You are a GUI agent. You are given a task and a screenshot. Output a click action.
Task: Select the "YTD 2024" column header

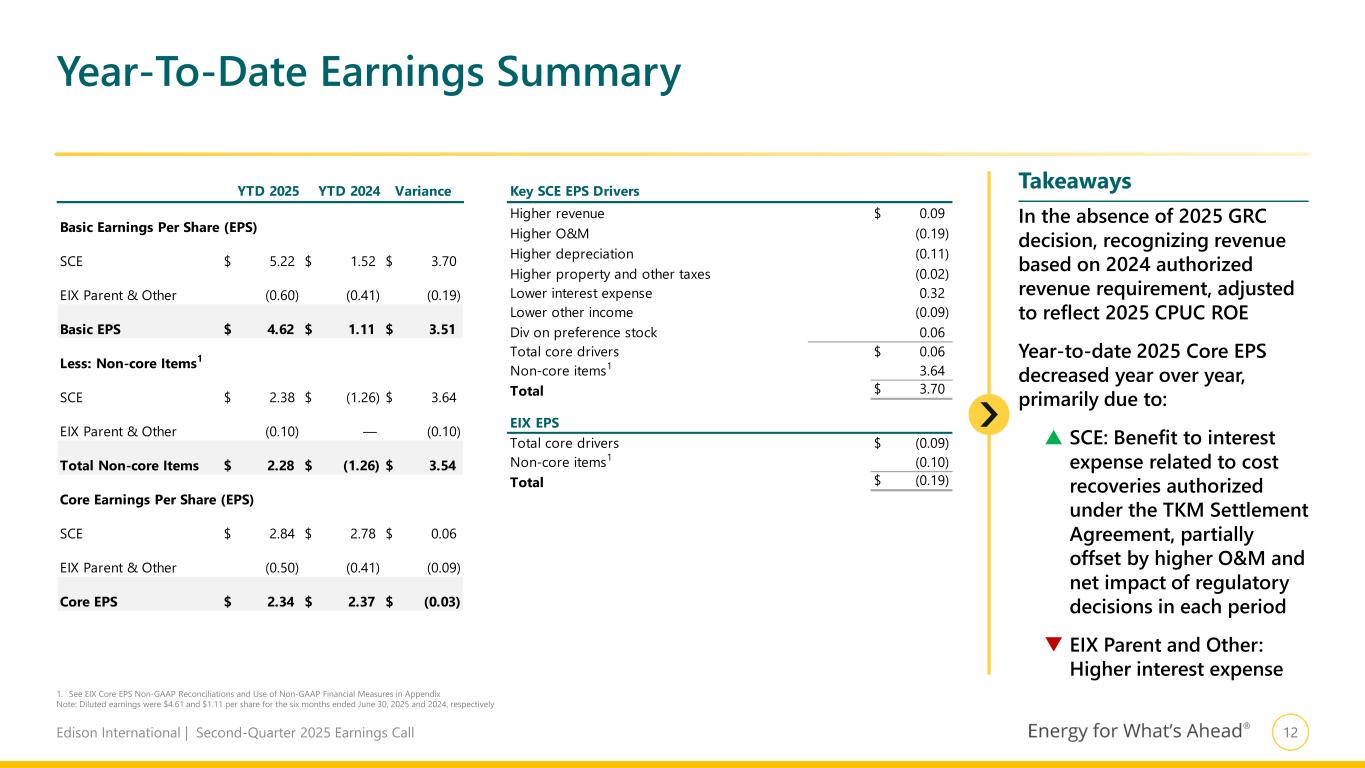tap(349, 191)
